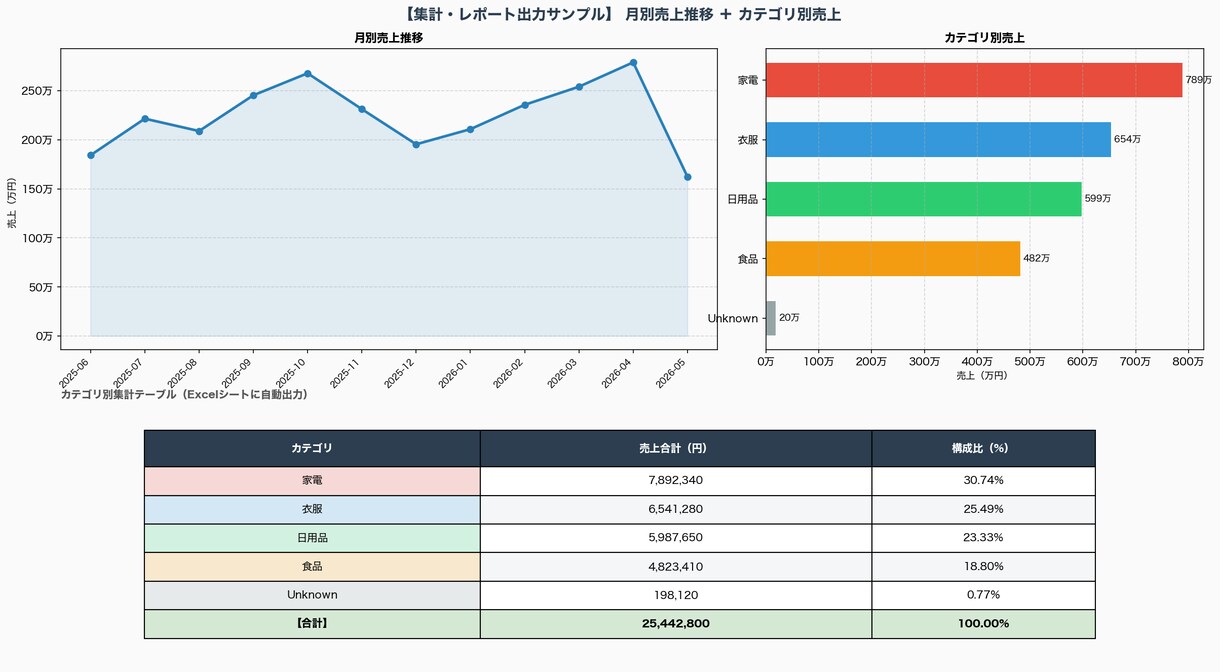Click the 25,442,800 total sales cell
1220x672 pixels.
pyautogui.click(x=676, y=624)
